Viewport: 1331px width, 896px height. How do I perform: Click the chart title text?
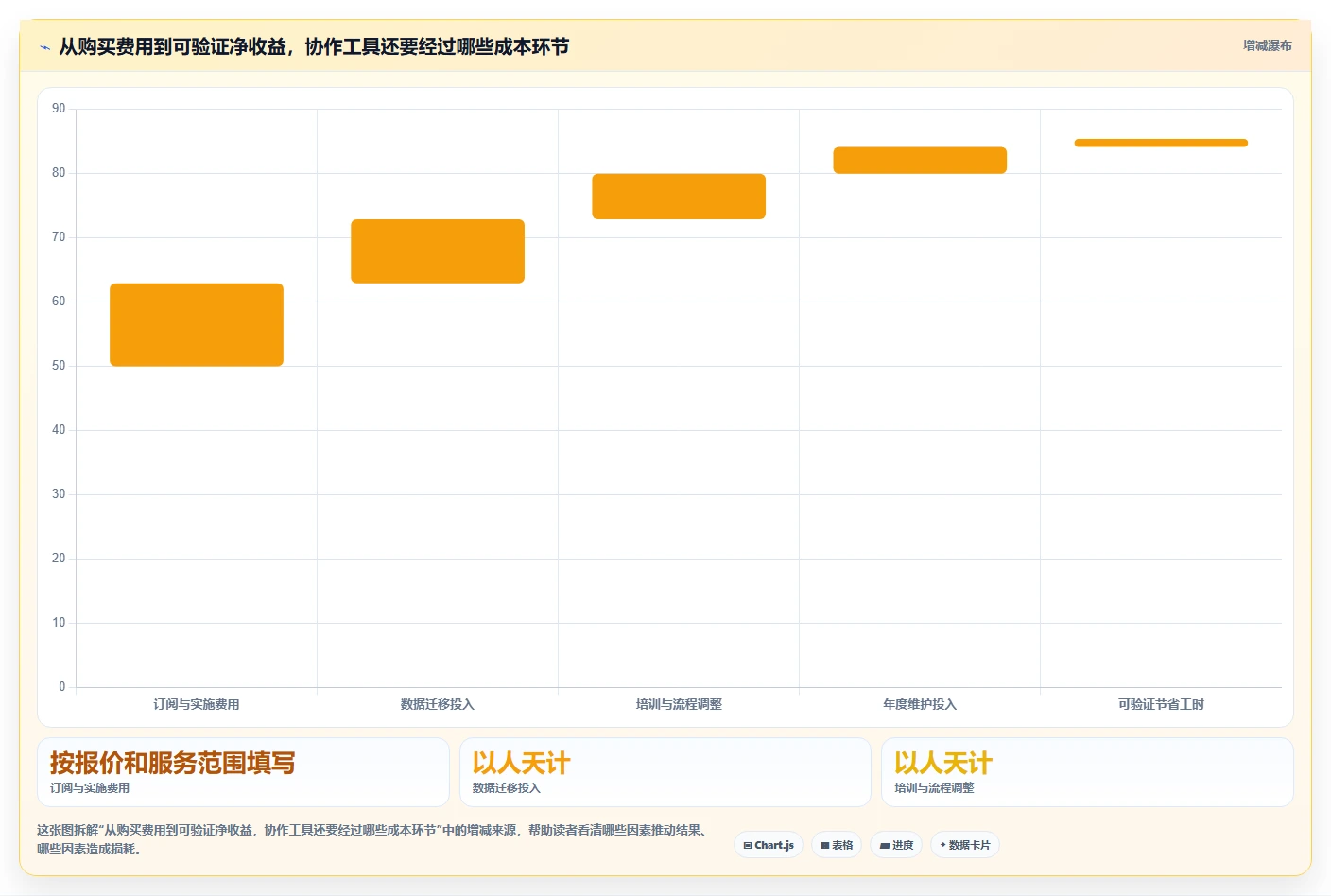(314, 46)
